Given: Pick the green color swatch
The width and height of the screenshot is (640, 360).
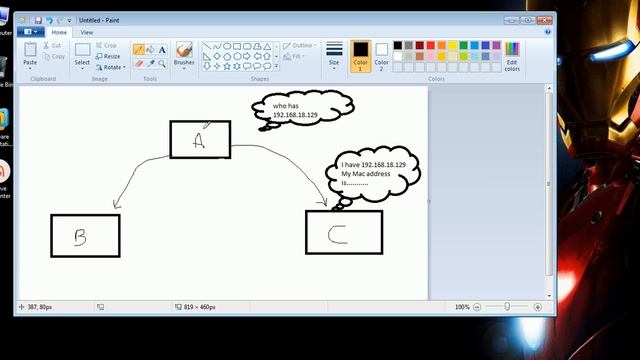Looking at the screenshot, I should (464, 45).
